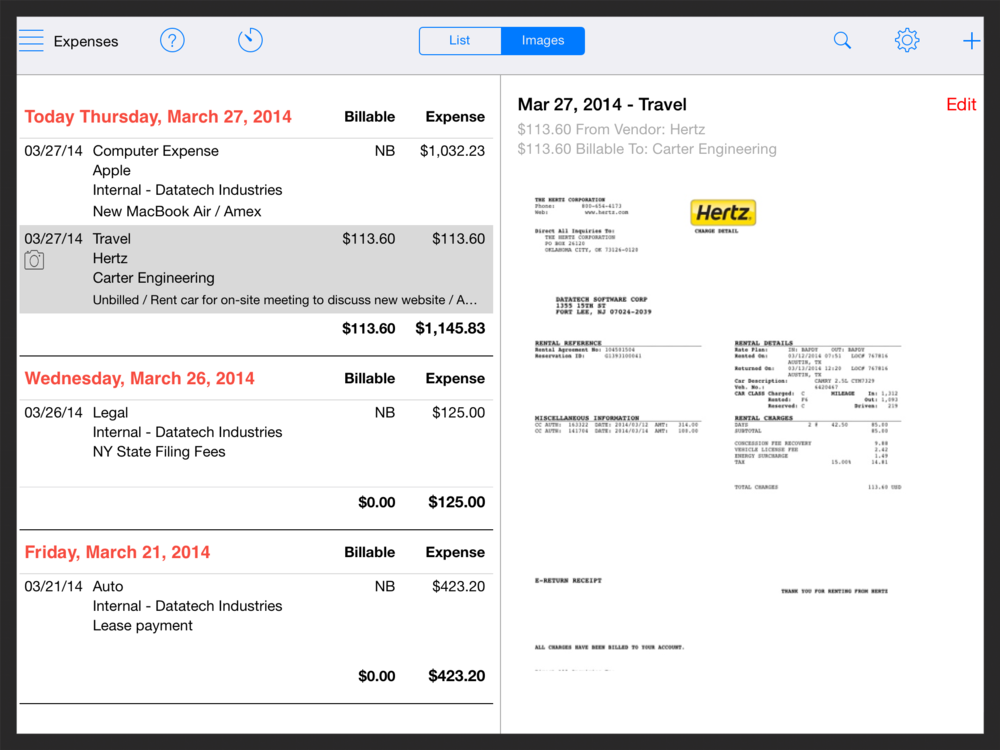Screen dimensions: 1000x750
Task: Click 'TOTAL CHARGES' on the receipt
Action: [756, 487]
